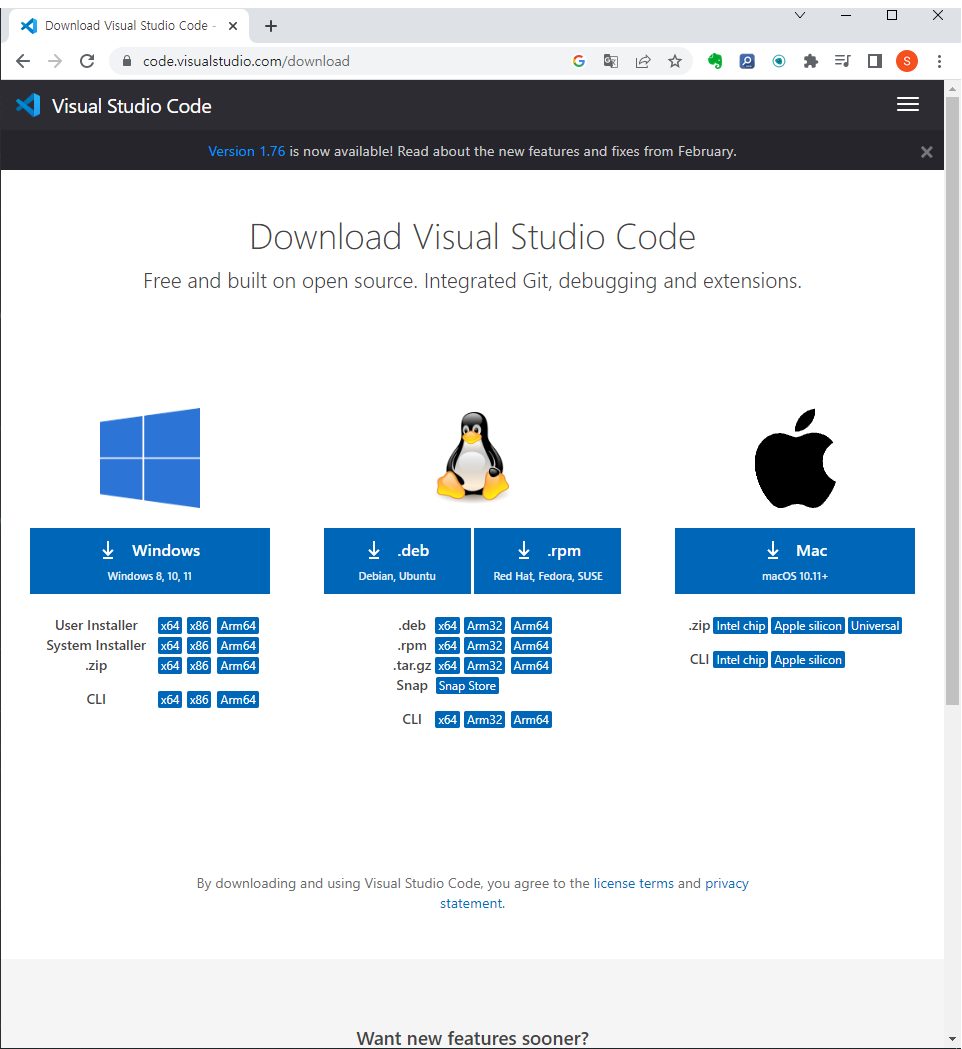Click the Apple logo image
Screen dimensions: 962x1049
pyautogui.click(x=795, y=458)
